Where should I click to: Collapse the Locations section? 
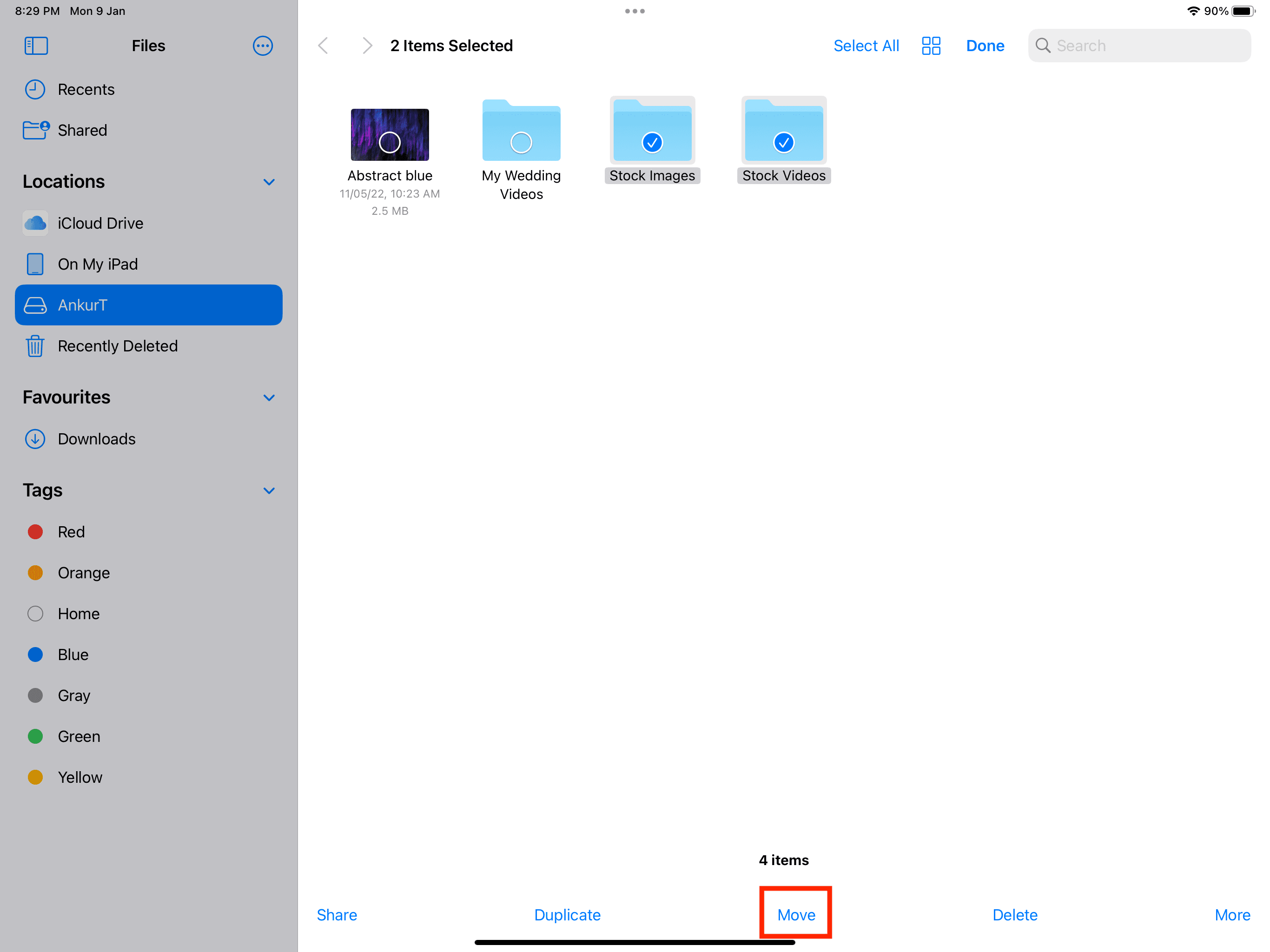[x=269, y=182]
